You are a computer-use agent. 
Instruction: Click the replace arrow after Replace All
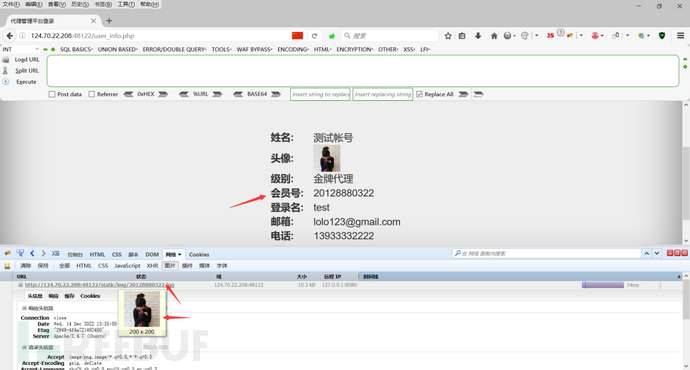(x=463, y=94)
